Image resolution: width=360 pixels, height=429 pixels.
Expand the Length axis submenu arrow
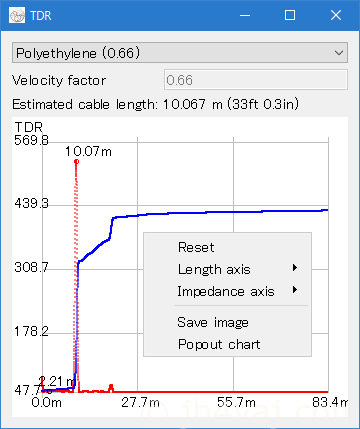coord(295,268)
